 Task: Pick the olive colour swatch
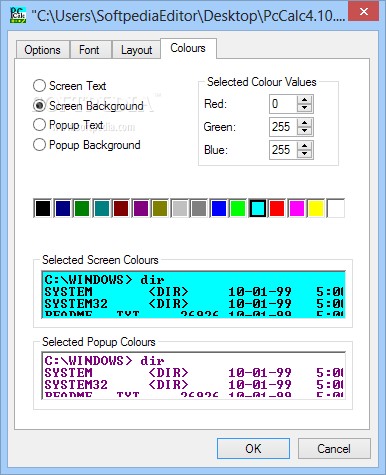click(x=160, y=208)
